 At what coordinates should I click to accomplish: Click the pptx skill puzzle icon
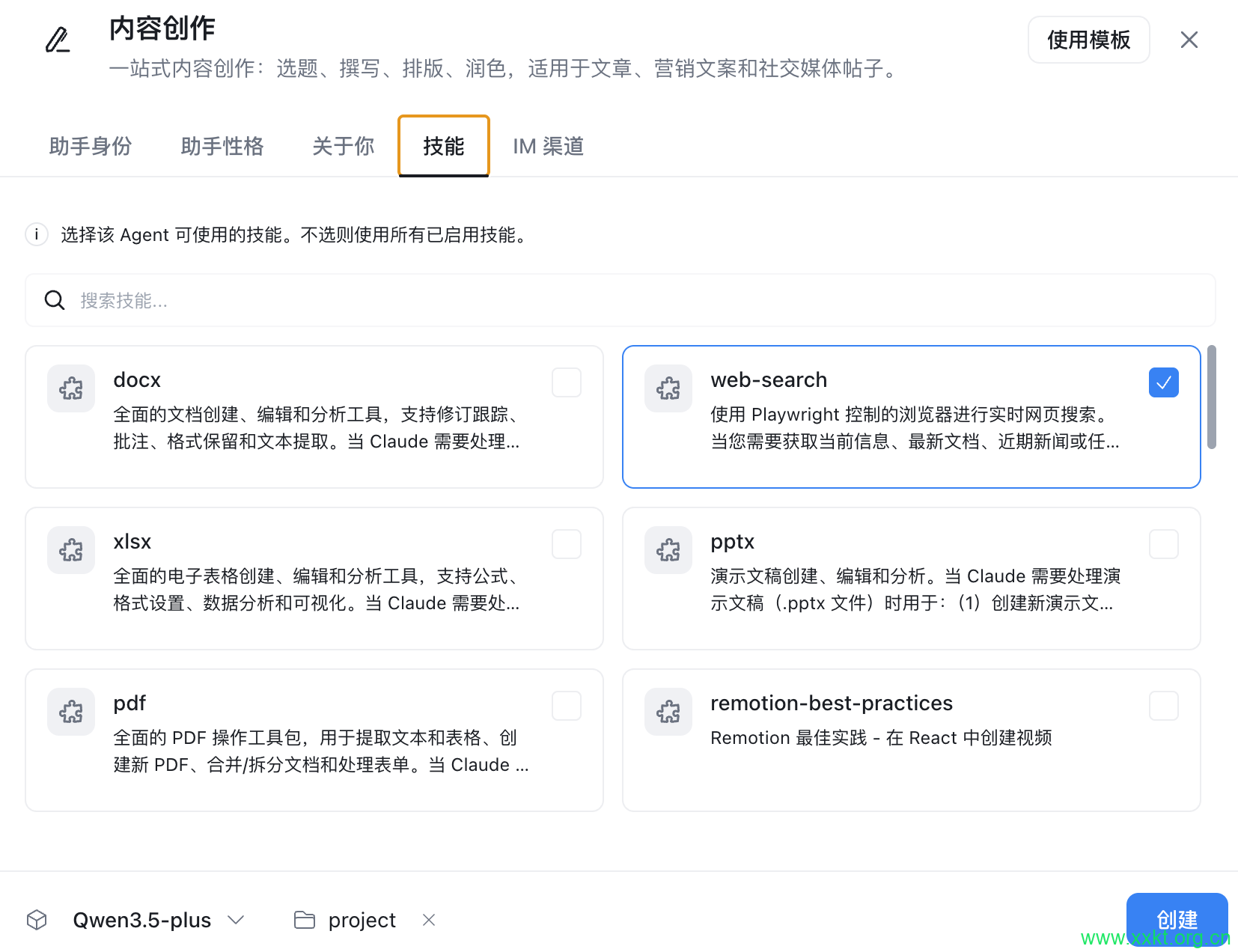[668, 550]
